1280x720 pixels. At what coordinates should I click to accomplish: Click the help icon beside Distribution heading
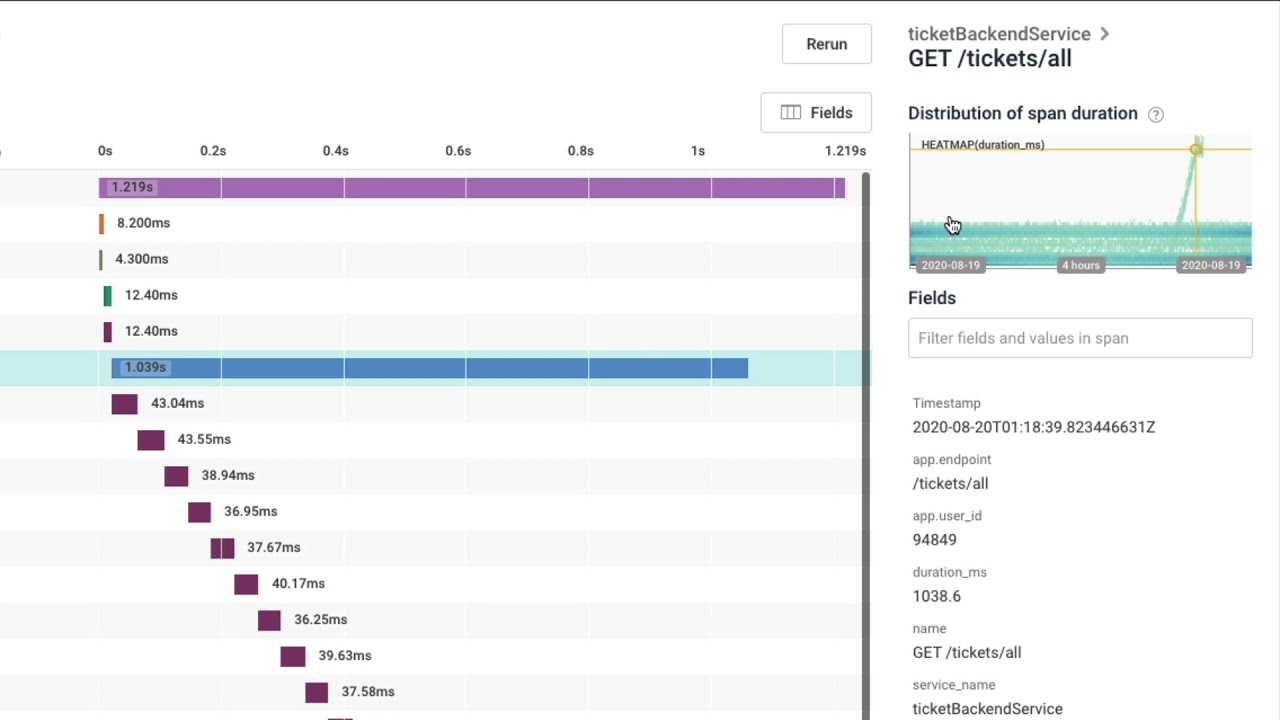click(x=1156, y=114)
